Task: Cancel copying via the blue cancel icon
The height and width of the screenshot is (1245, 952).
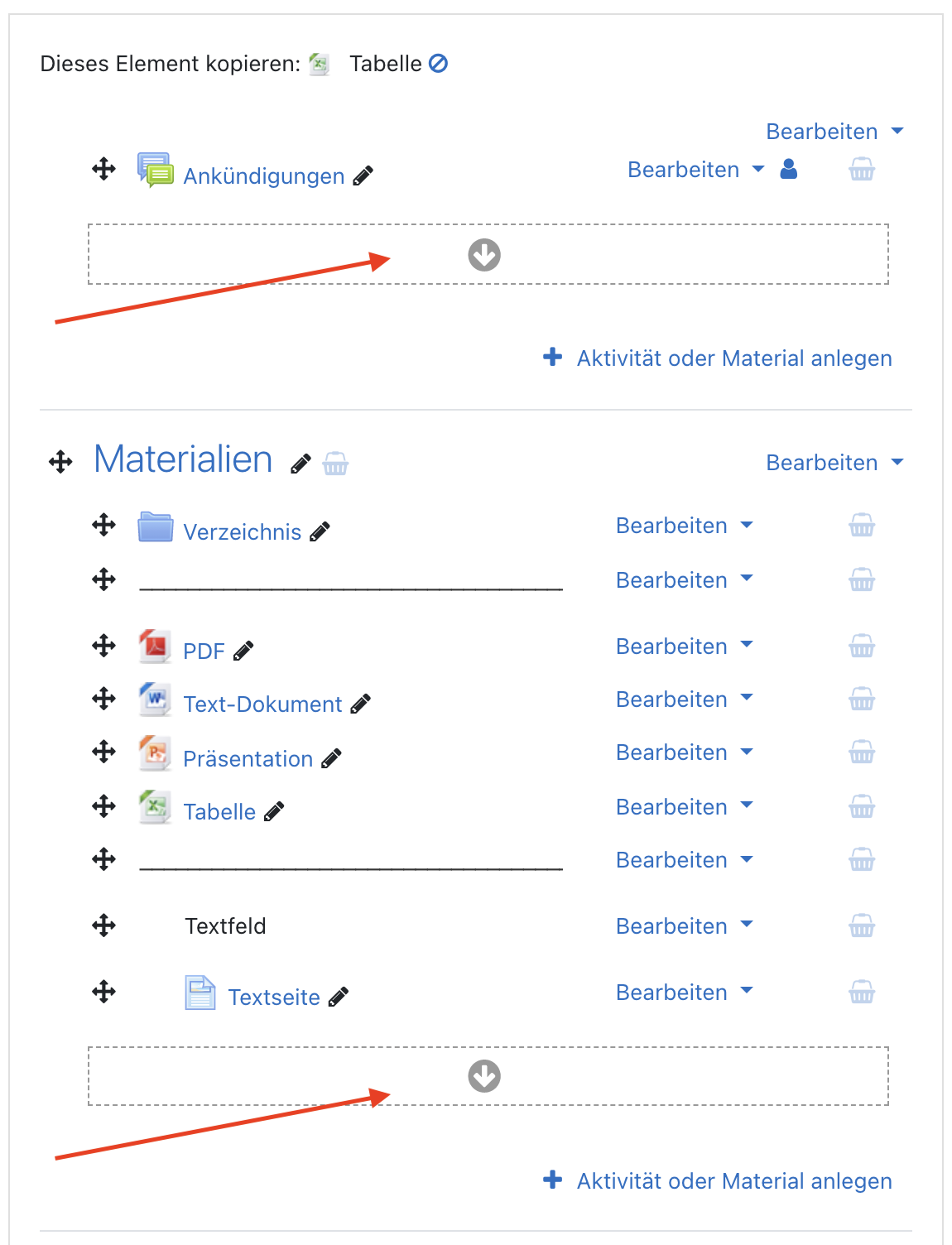Action: click(439, 63)
